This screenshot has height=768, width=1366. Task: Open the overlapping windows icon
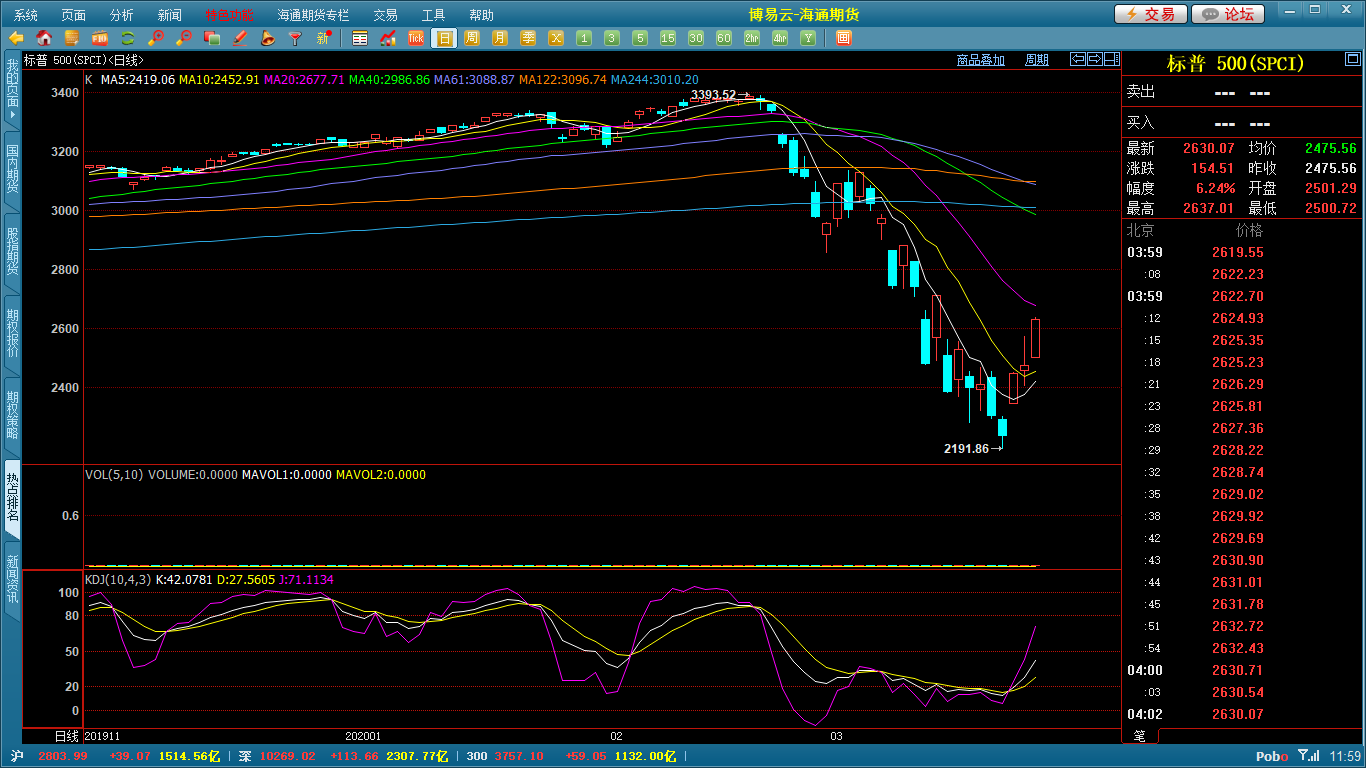211,38
